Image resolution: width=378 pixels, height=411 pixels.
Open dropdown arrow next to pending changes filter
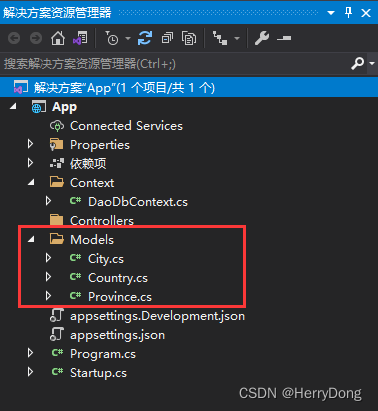[128, 39]
